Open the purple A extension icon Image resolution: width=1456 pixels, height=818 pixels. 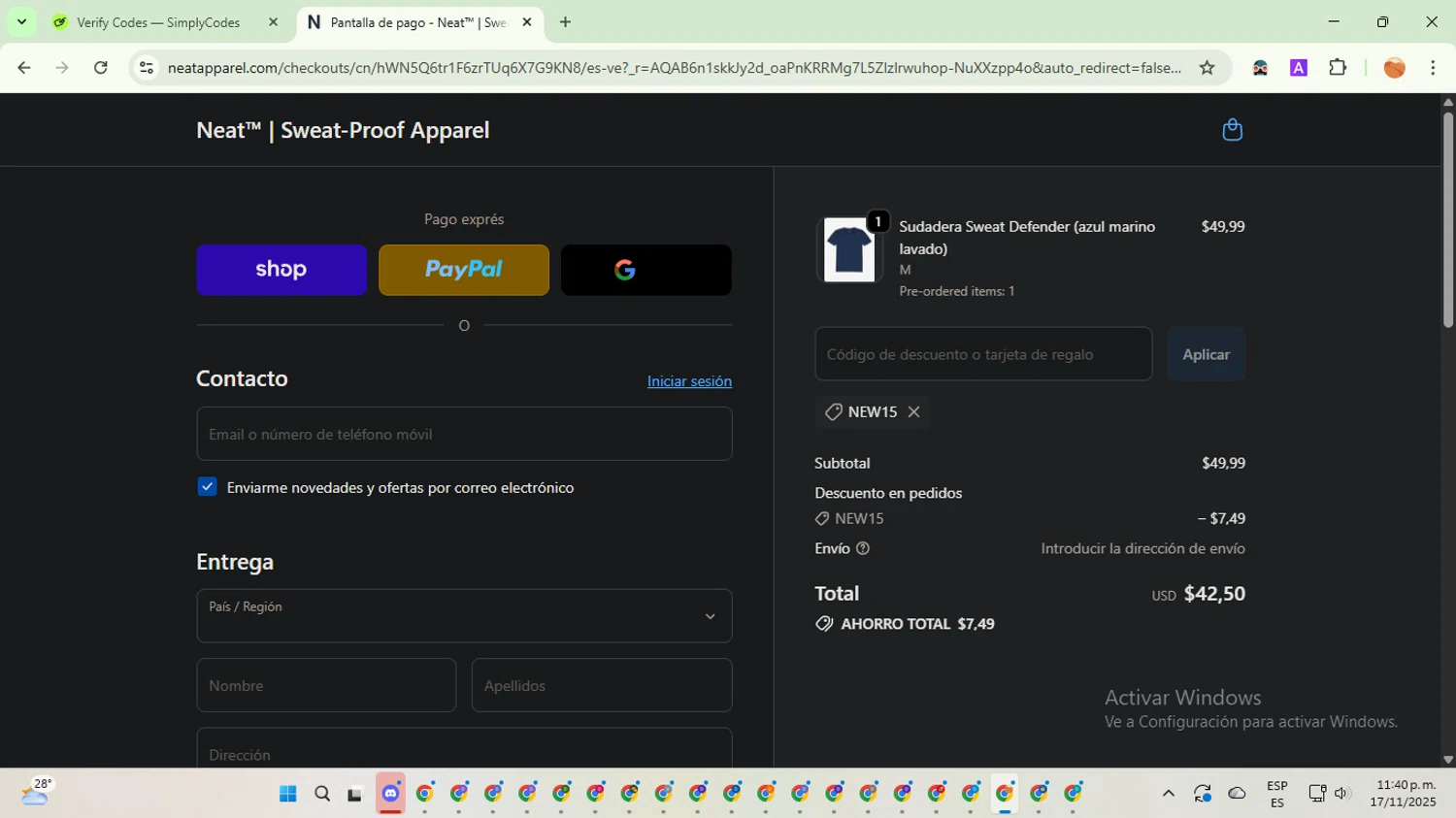point(1299,68)
